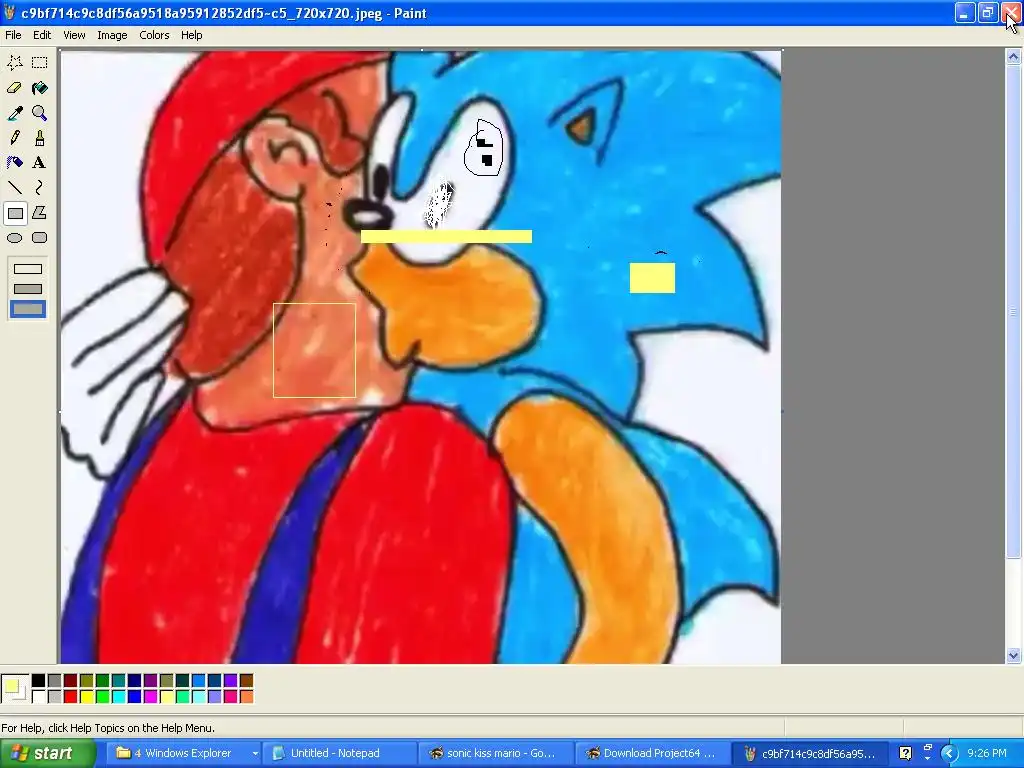This screenshot has height=768, width=1024.
Task: Pick the black color swatch
Action: point(39,680)
